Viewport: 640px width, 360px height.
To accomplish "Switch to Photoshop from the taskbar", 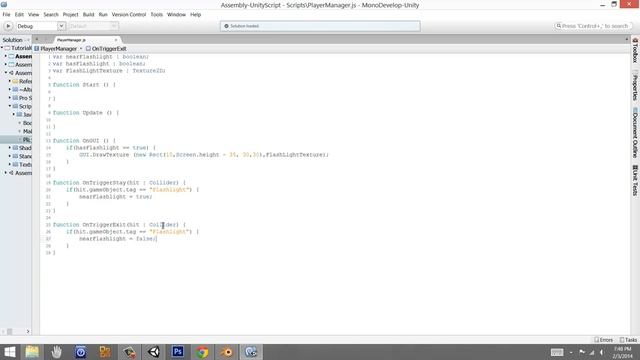I will [178, 352].
